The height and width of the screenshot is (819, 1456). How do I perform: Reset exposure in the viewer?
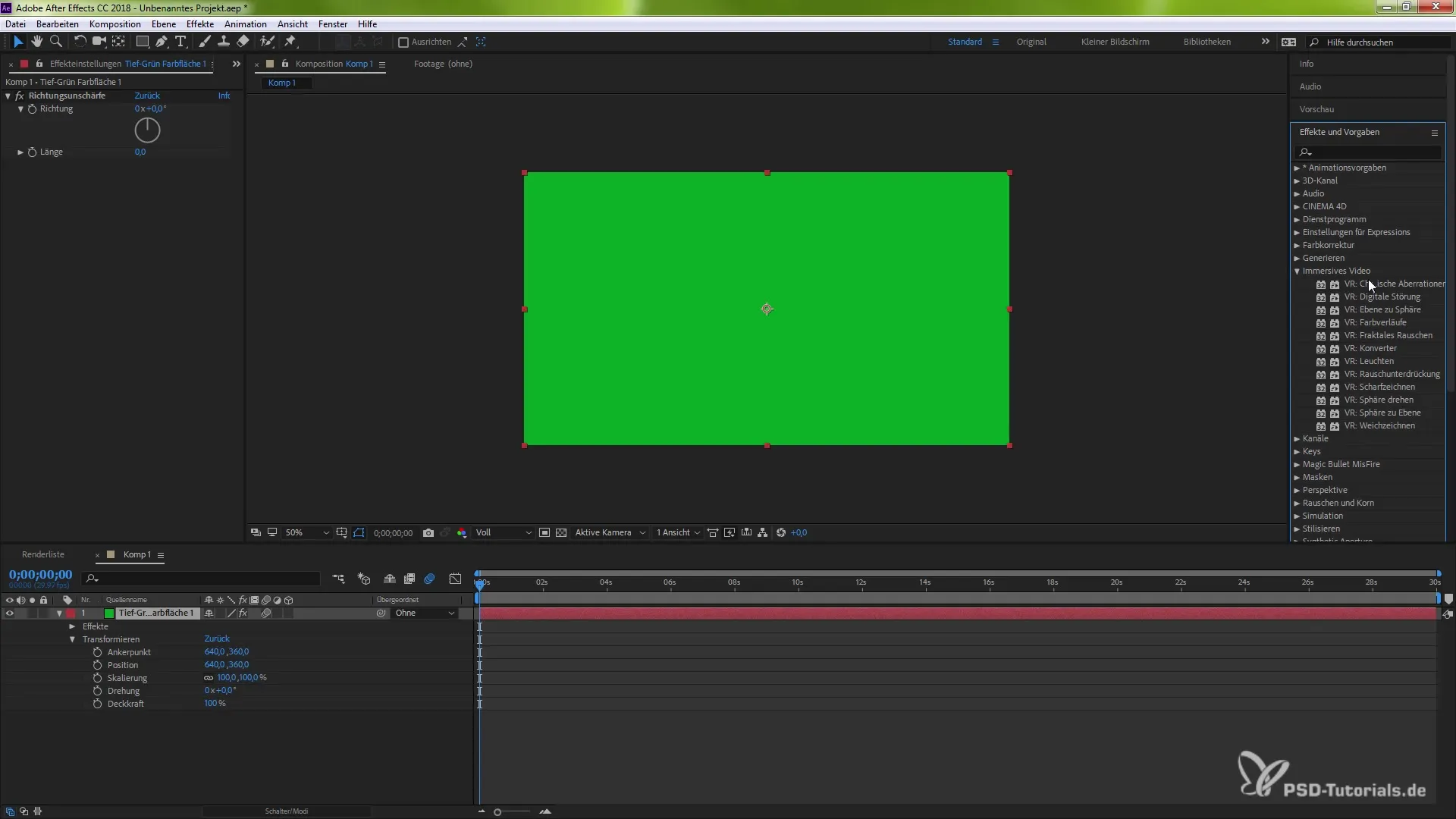point(781,533)
